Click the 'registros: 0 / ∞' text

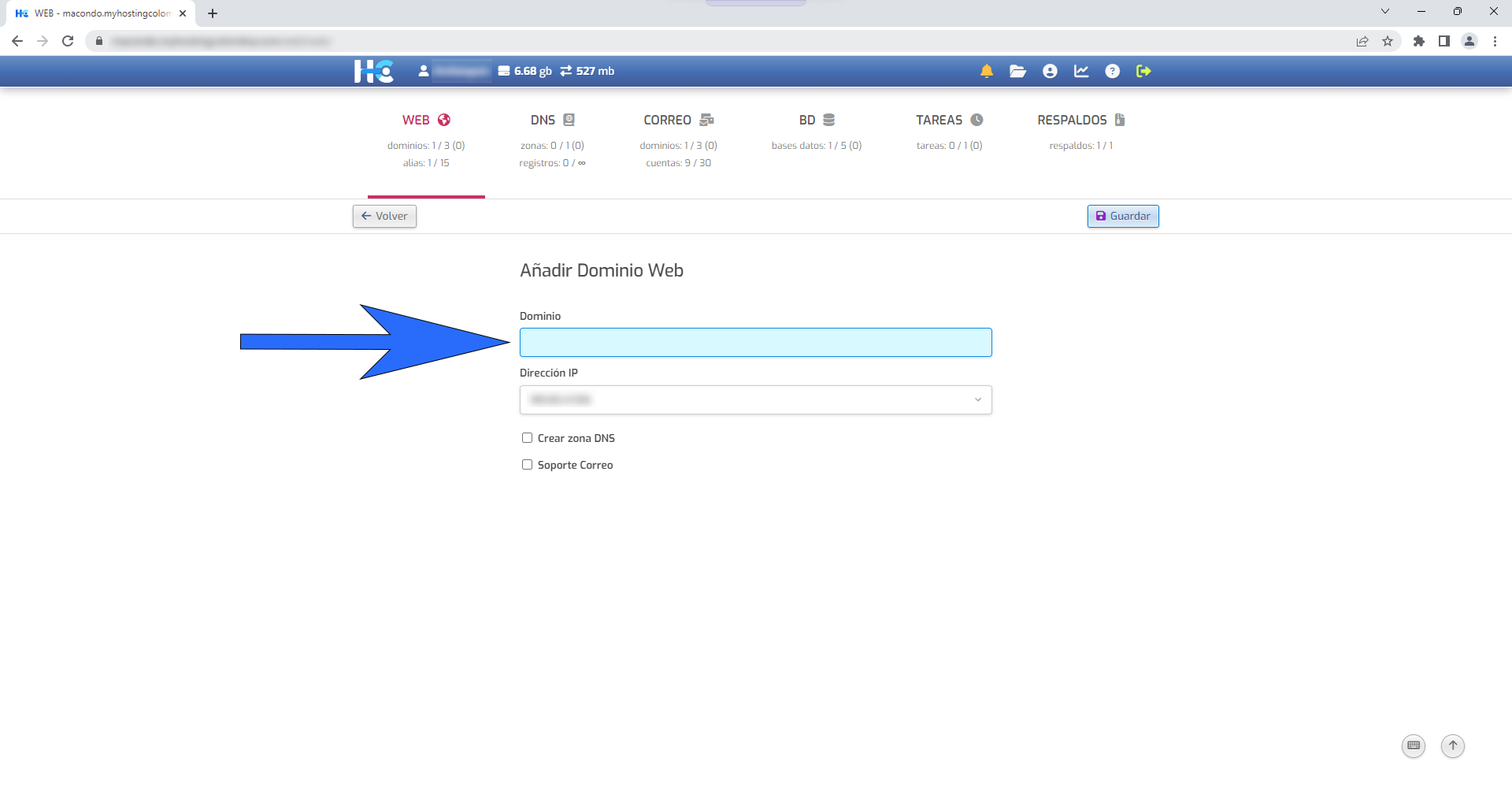pyautogui.click(x=552, y=163)
